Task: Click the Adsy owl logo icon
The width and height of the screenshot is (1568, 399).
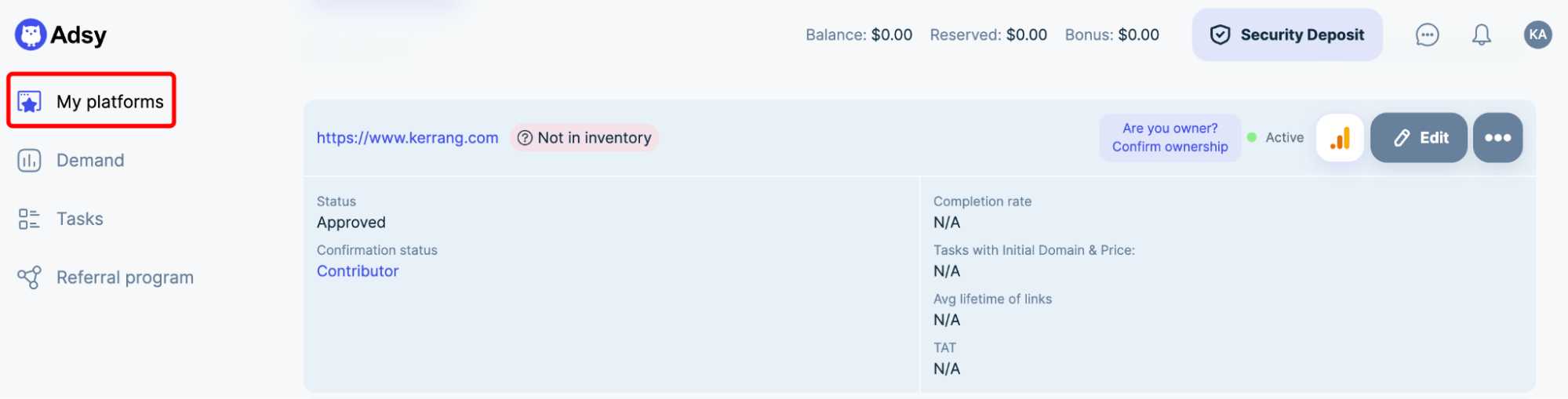Action: [31, 34]
